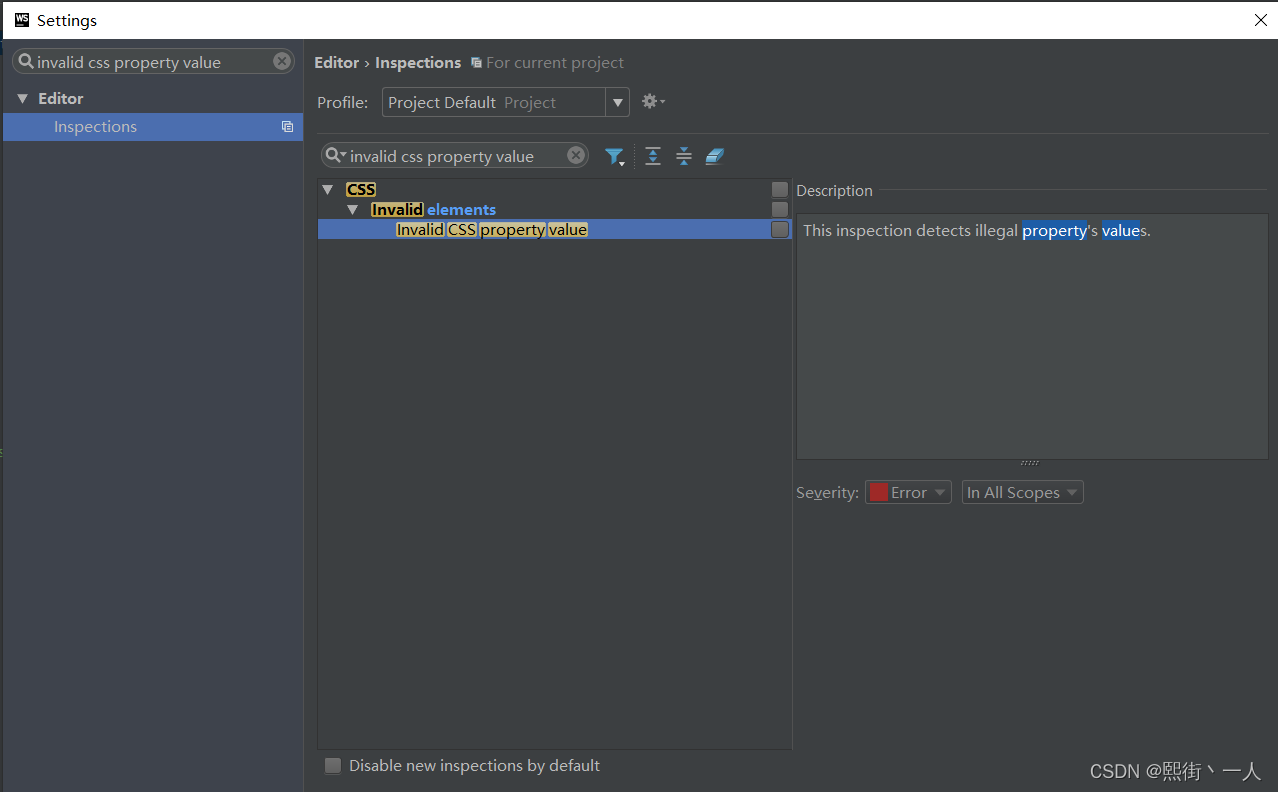Expand all inspection tree nodes

(x=652, y=156)
